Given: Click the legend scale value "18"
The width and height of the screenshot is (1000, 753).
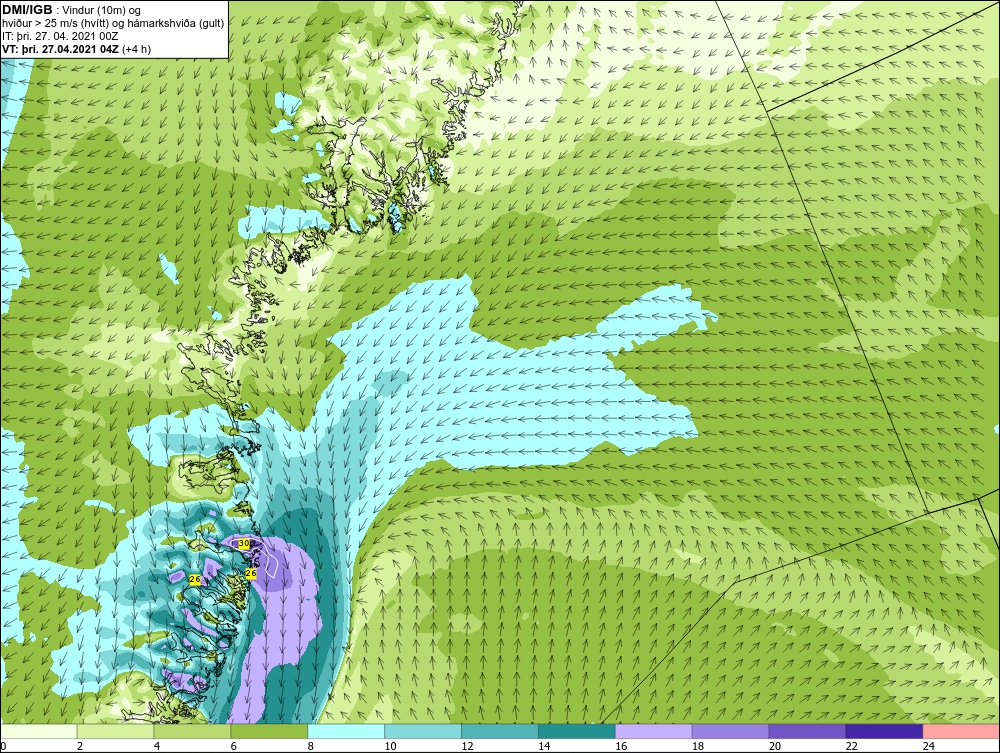Looking at the screenshot, I should 698,746.
